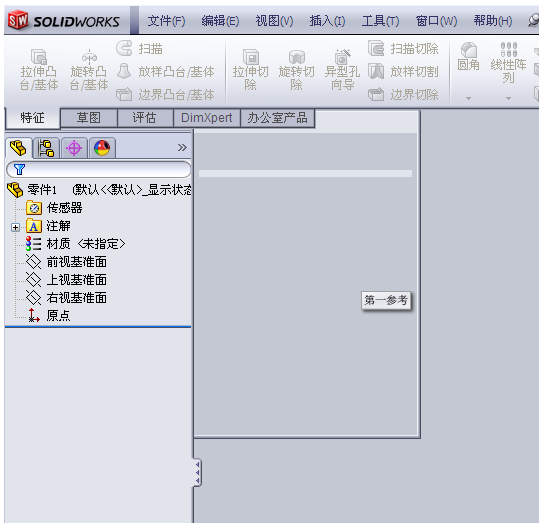Open the 编辑(E) menu

(x=220, y=21)
